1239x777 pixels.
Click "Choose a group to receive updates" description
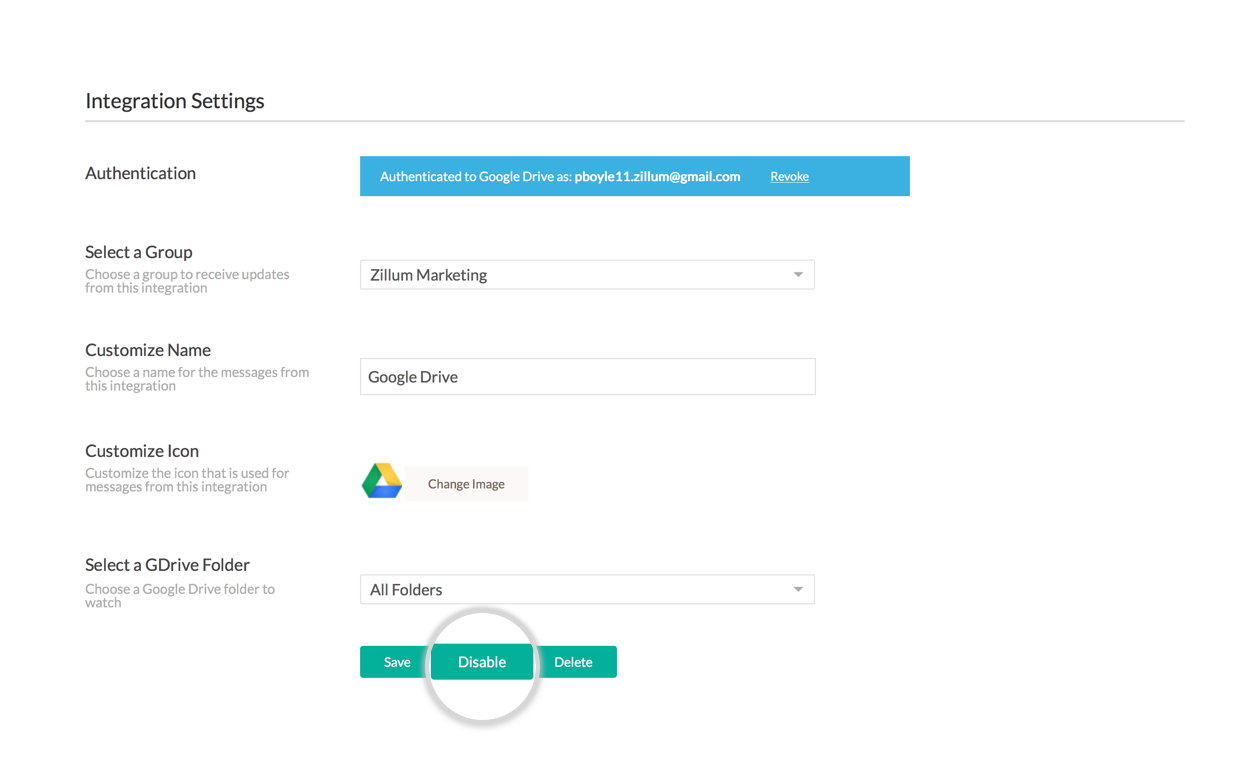tap(187, 281)
